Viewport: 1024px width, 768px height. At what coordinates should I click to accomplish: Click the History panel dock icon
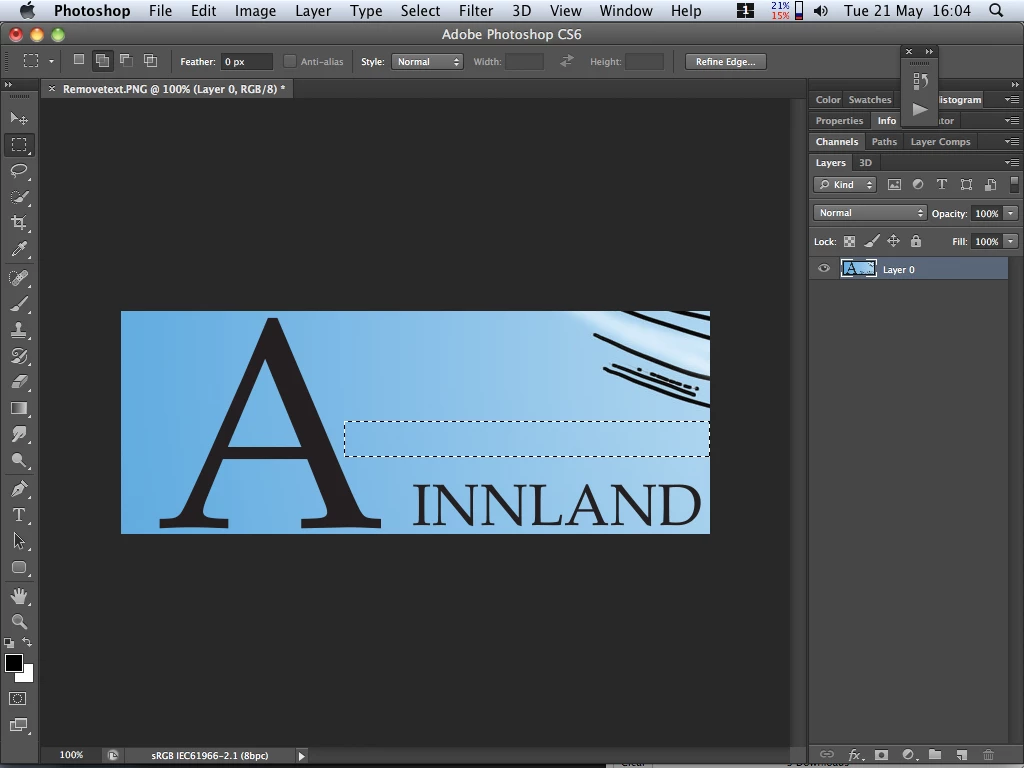(x=920, y=81)
